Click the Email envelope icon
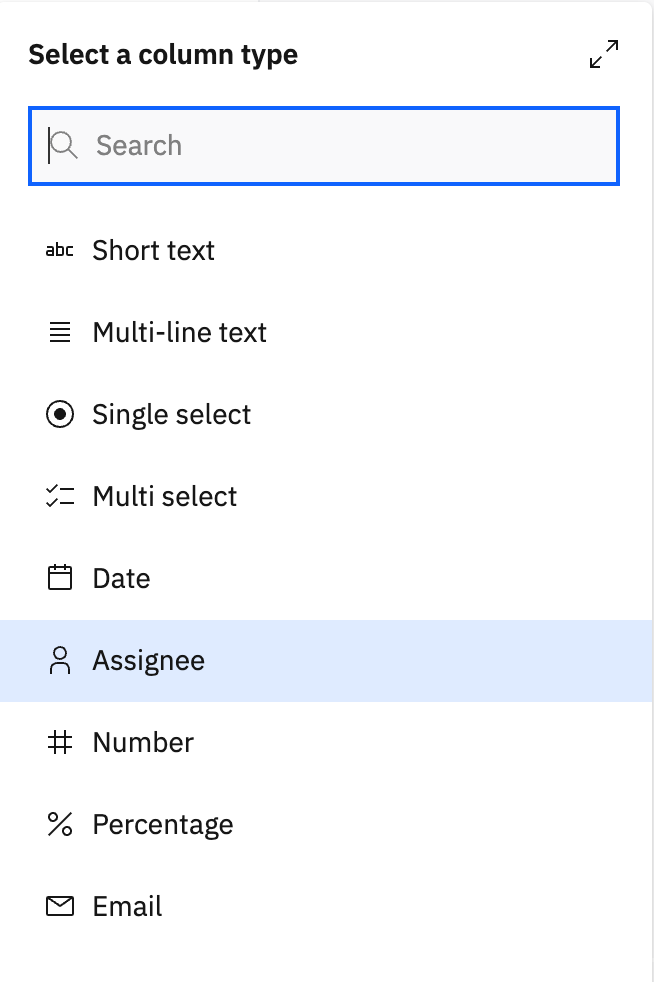The width and height of the screenshot is (654, 982). pyautogui.click(x=60, y=906)
